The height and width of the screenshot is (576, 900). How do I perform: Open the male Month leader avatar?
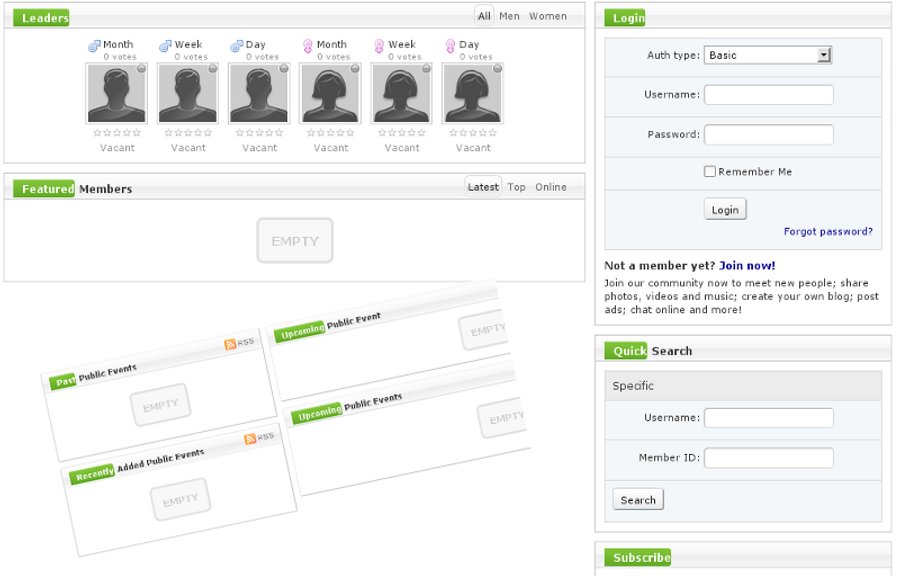pos(117,94)
